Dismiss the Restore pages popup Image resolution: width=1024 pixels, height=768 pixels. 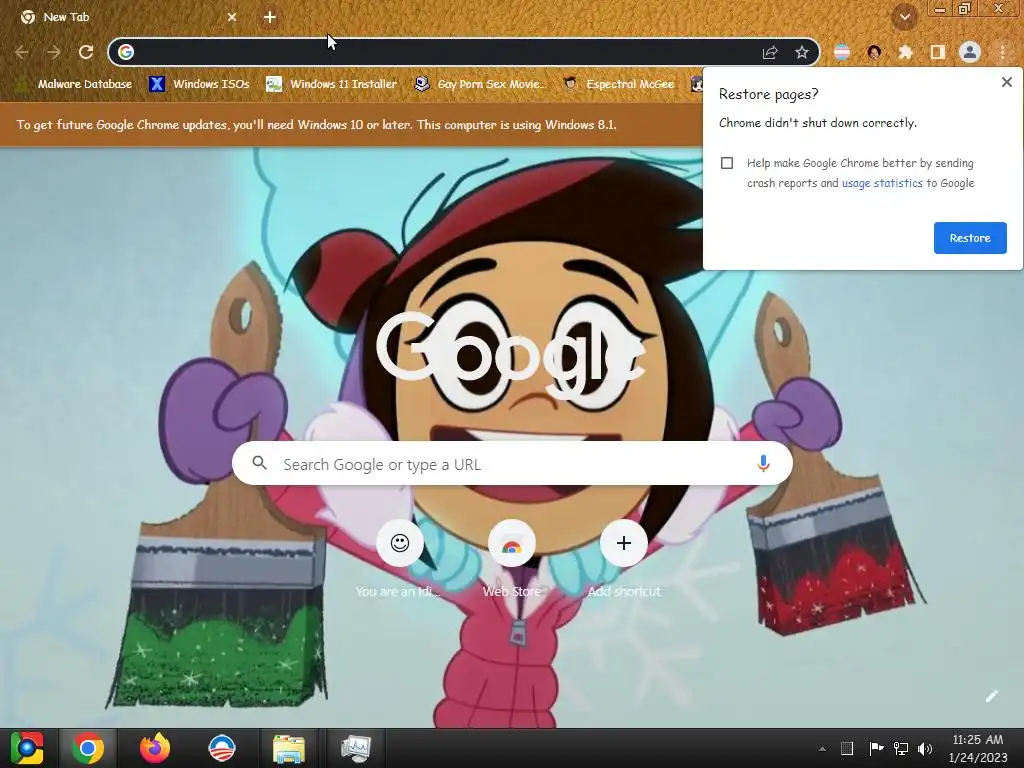point(1006,82)
